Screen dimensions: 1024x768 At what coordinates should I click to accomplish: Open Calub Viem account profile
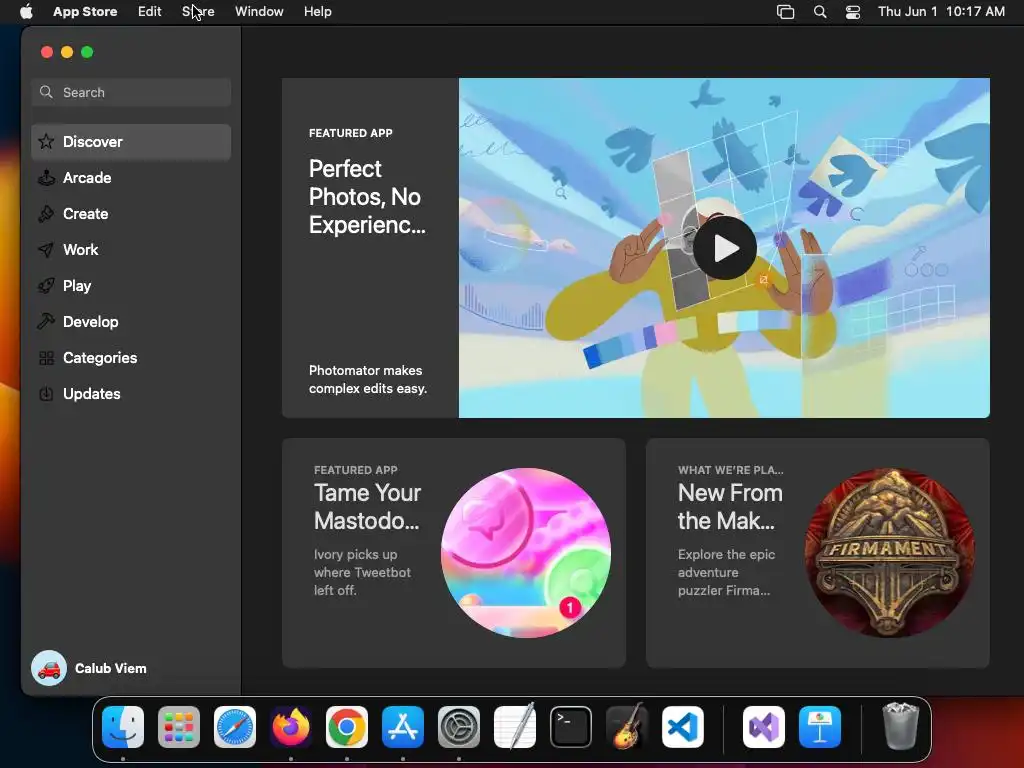click(89, 668)
